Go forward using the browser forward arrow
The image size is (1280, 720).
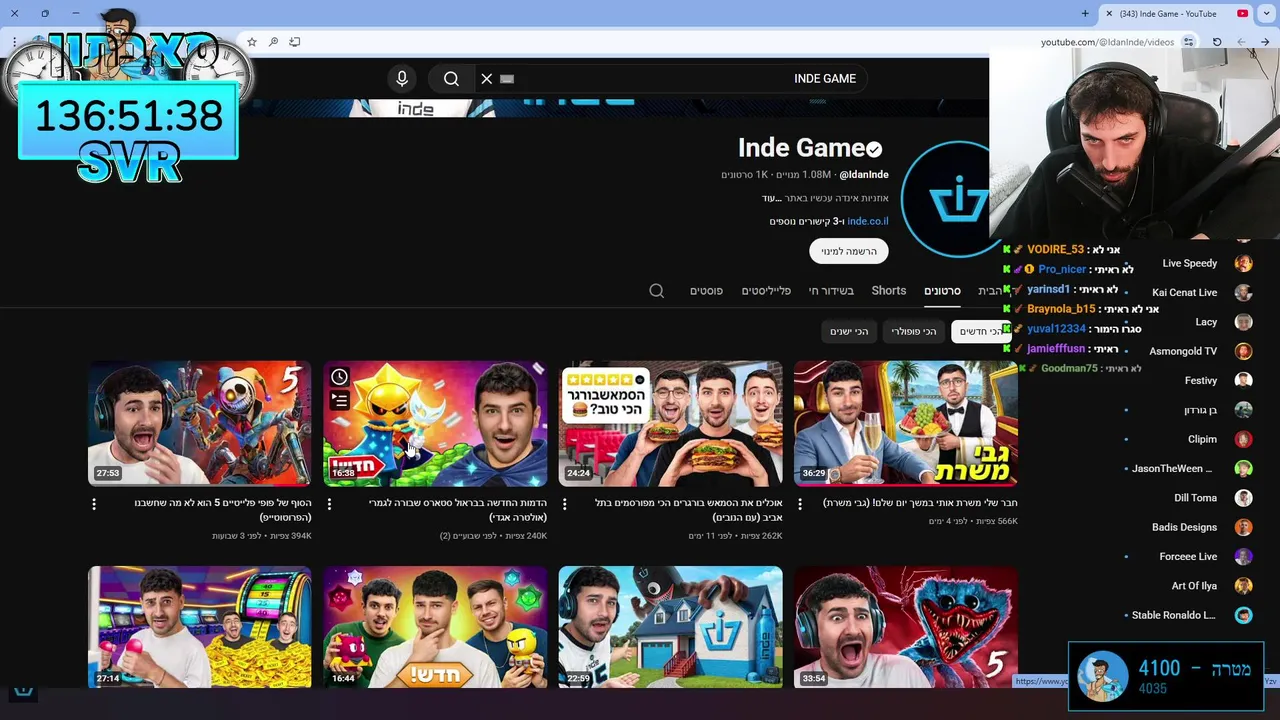point(1241,42)
